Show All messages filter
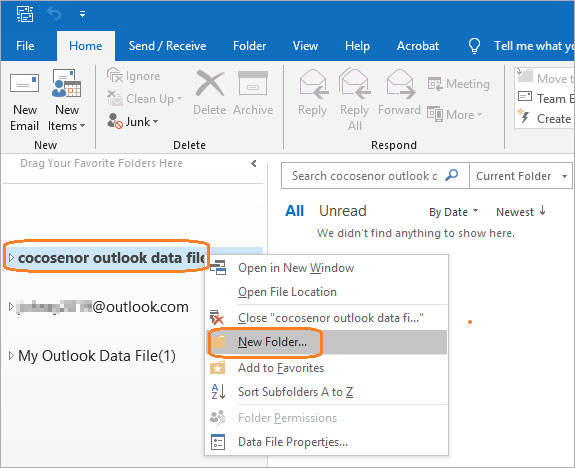The width and height of the screenshot is (575, 468). 294,211
